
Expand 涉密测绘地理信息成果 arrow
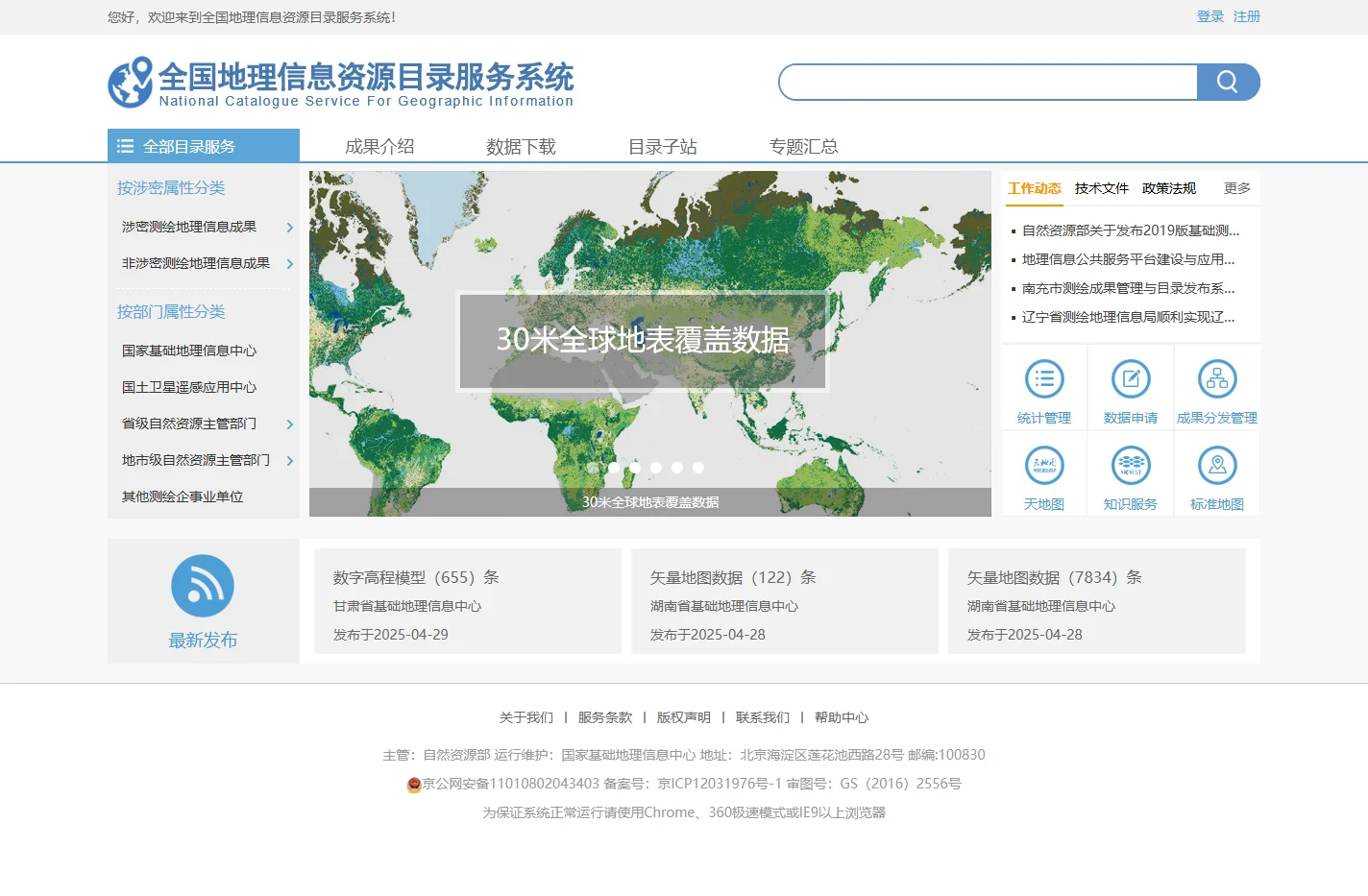[290, 228]
